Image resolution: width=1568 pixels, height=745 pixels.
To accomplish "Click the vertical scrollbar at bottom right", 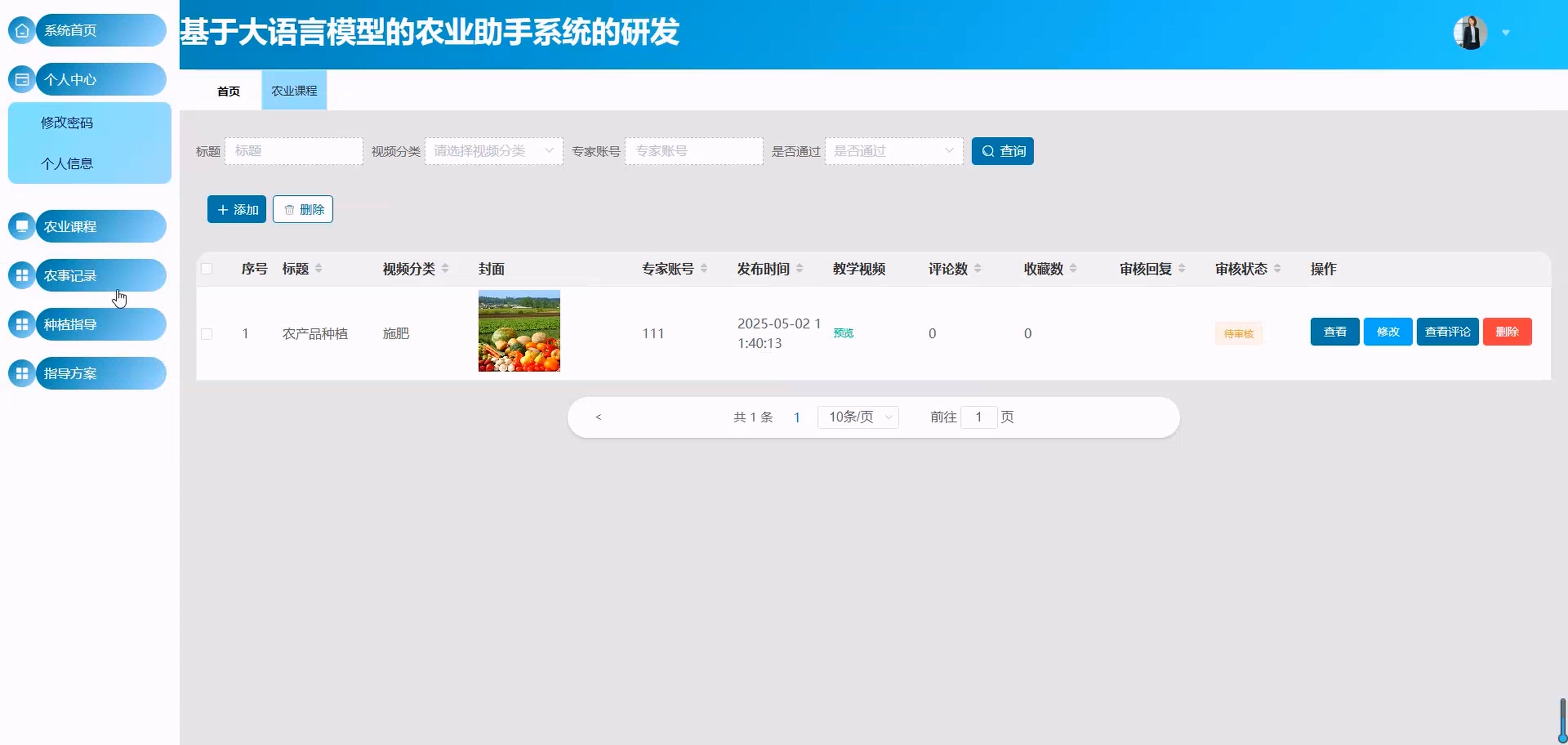I will [1562, 719].
